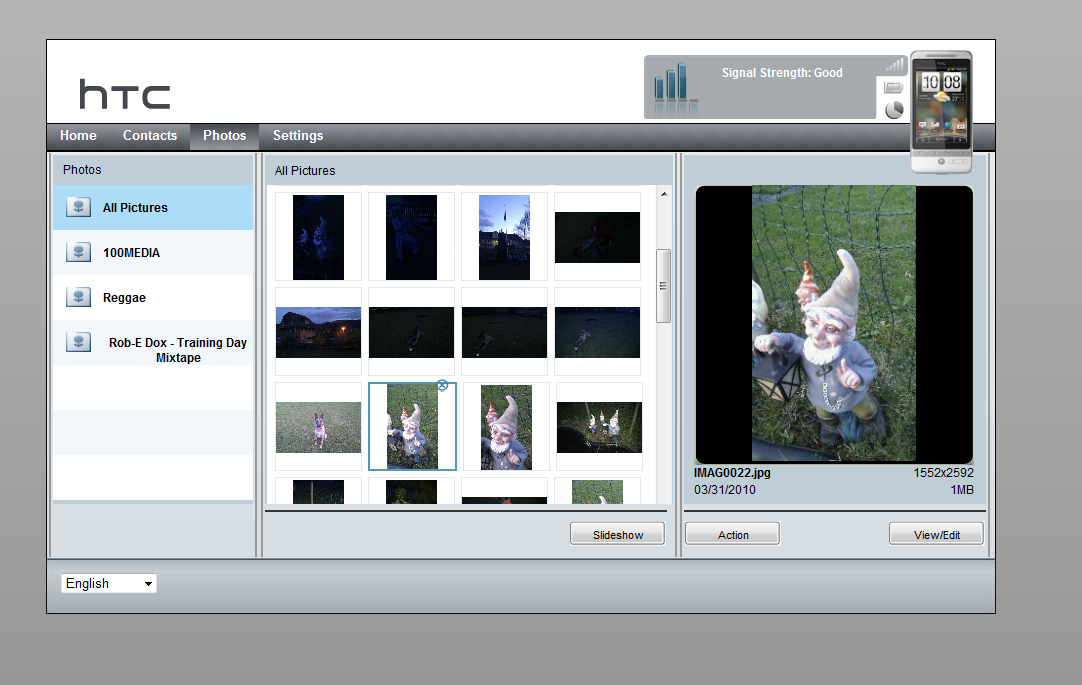This screenshot has height=685, width=1082.
Task: Click the thumbnail scrollbar handle
Action: (x=663, y=286)
